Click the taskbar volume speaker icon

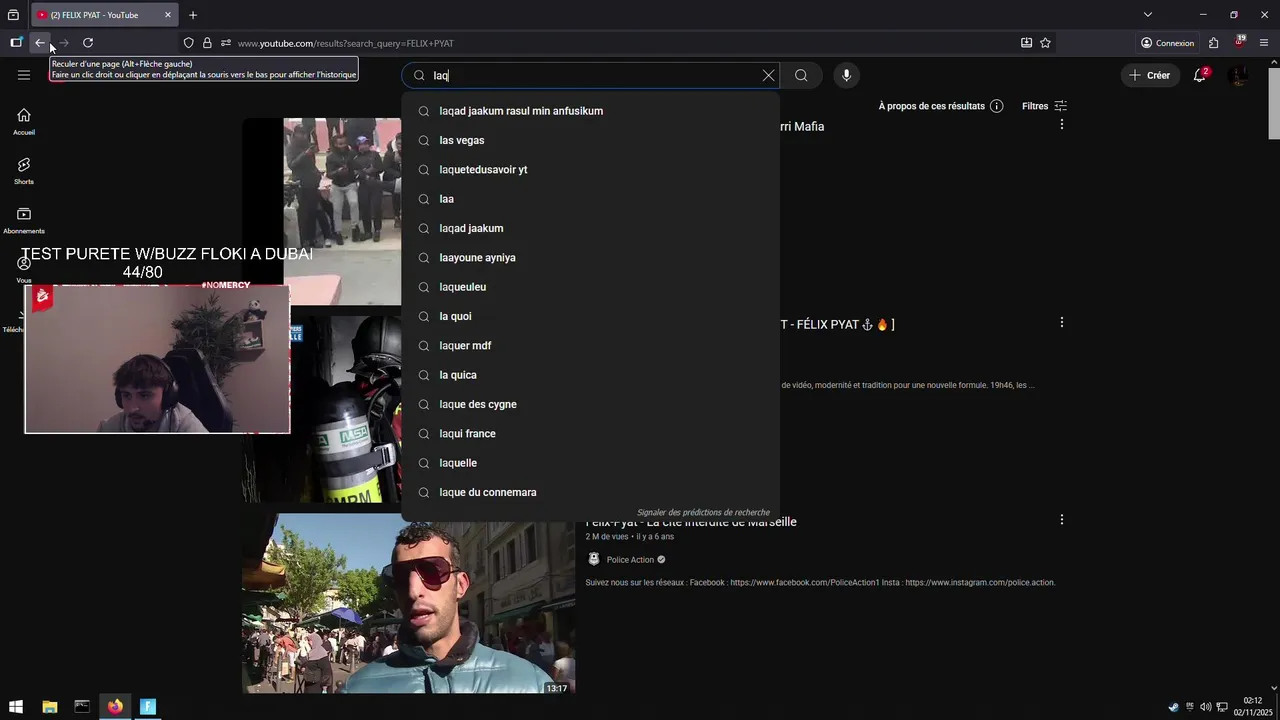(x=1205, y=707)
